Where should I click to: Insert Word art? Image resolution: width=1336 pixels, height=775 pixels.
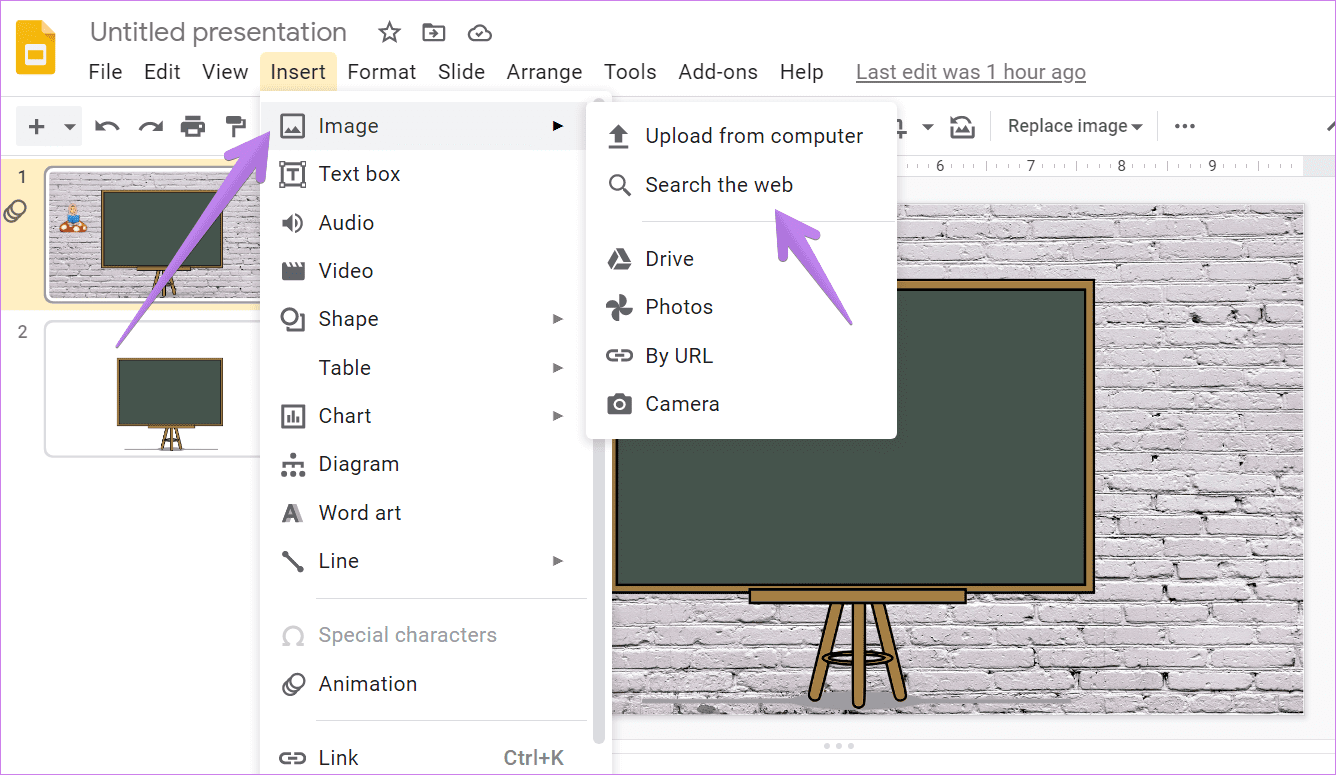click(423, 512)
